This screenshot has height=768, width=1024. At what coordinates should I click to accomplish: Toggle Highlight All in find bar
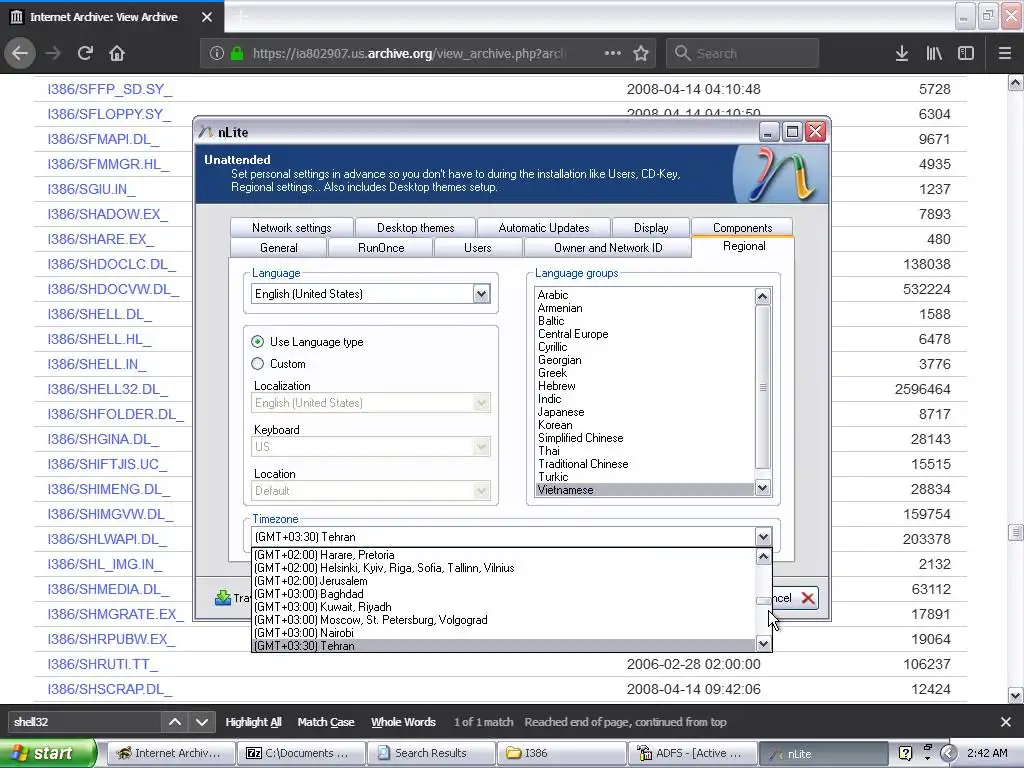click(253, 722)
